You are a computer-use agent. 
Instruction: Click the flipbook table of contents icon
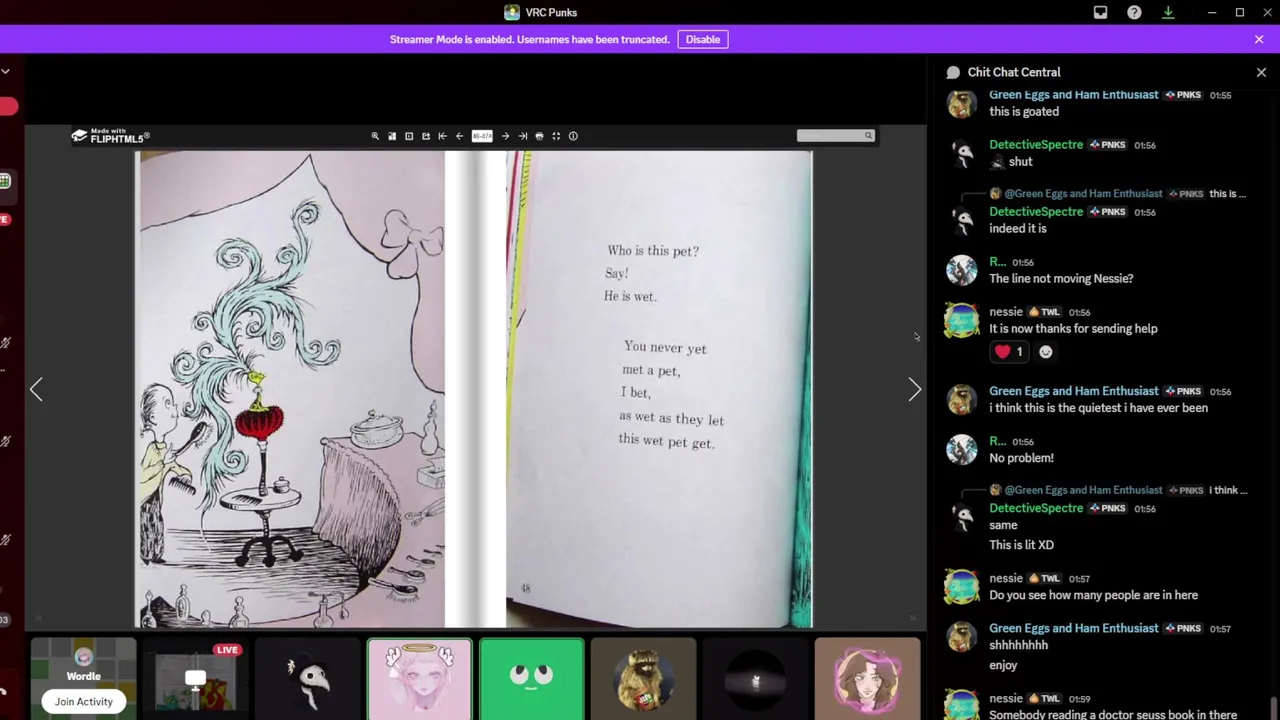click(409, 136)
